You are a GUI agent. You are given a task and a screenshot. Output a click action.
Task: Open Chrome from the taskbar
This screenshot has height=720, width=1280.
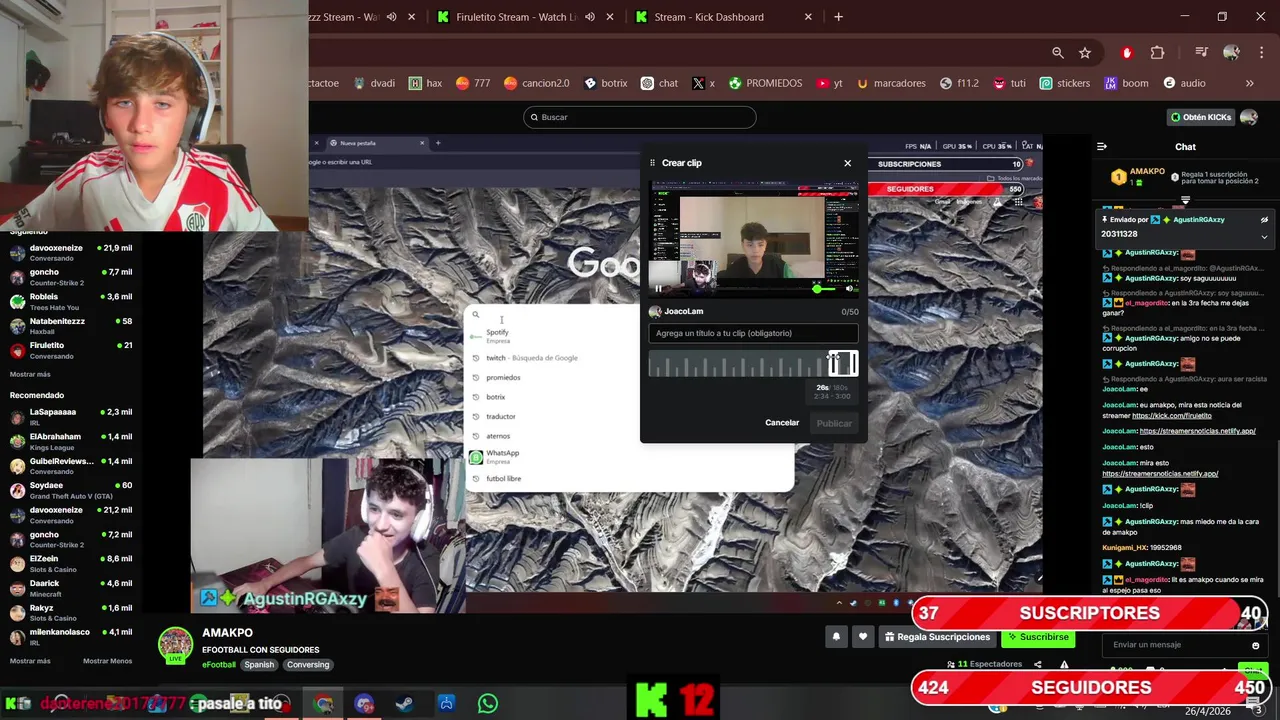click(324, 704)
